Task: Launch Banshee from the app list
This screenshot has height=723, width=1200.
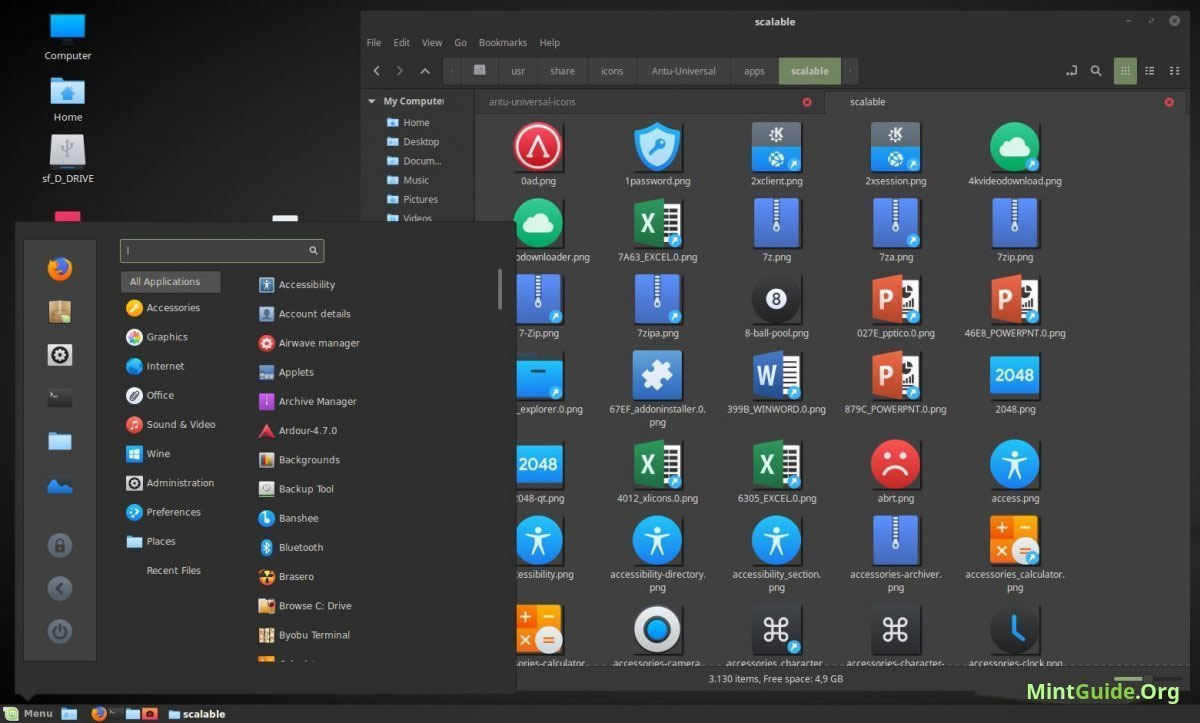Action: [x=288, y=518]
